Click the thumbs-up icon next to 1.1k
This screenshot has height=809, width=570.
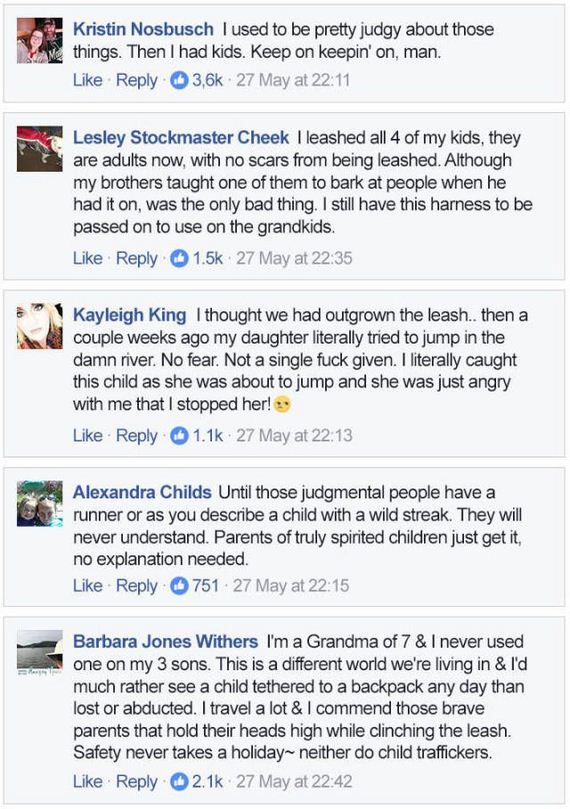pos(179,435)
